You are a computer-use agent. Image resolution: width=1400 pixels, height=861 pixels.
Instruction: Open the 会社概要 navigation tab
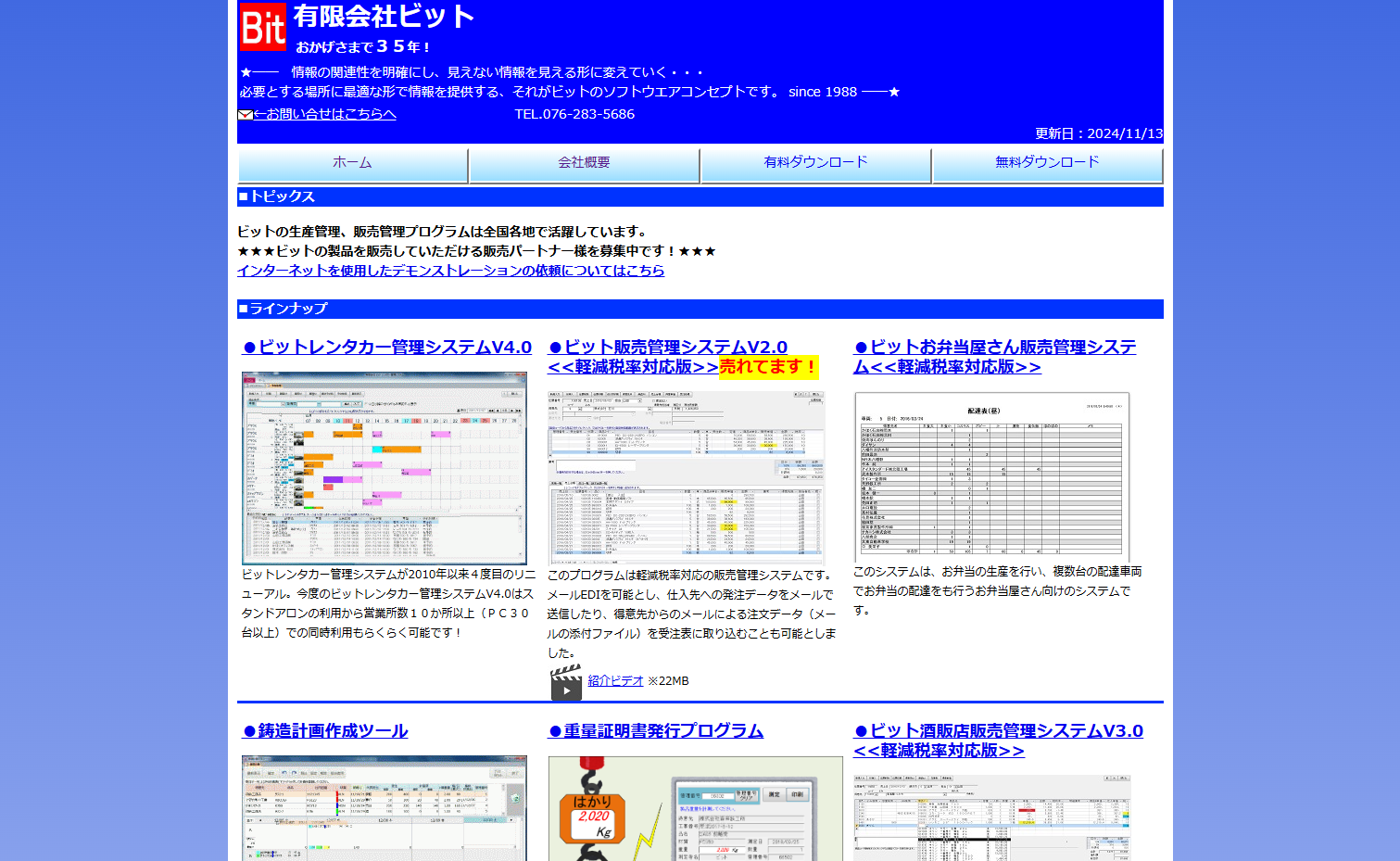[584, 163]
